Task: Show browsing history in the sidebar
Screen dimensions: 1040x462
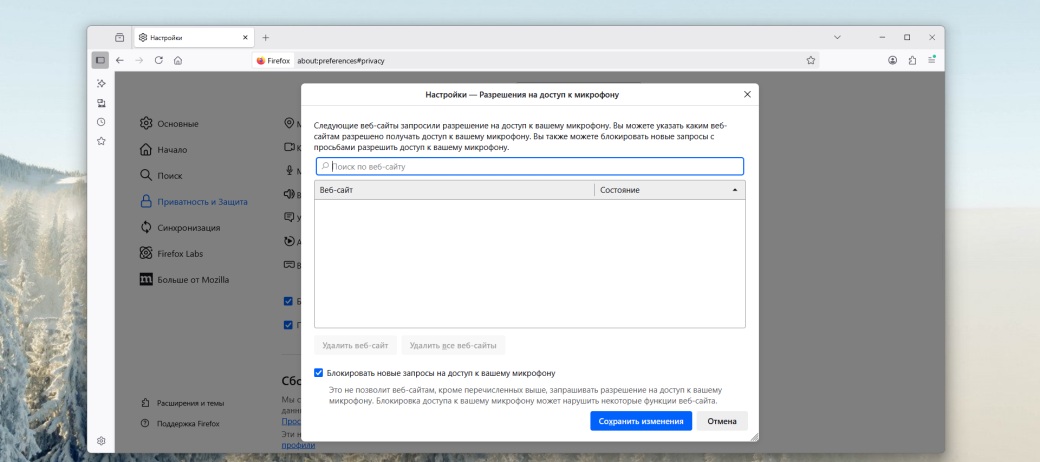Action: pos(101,122)
